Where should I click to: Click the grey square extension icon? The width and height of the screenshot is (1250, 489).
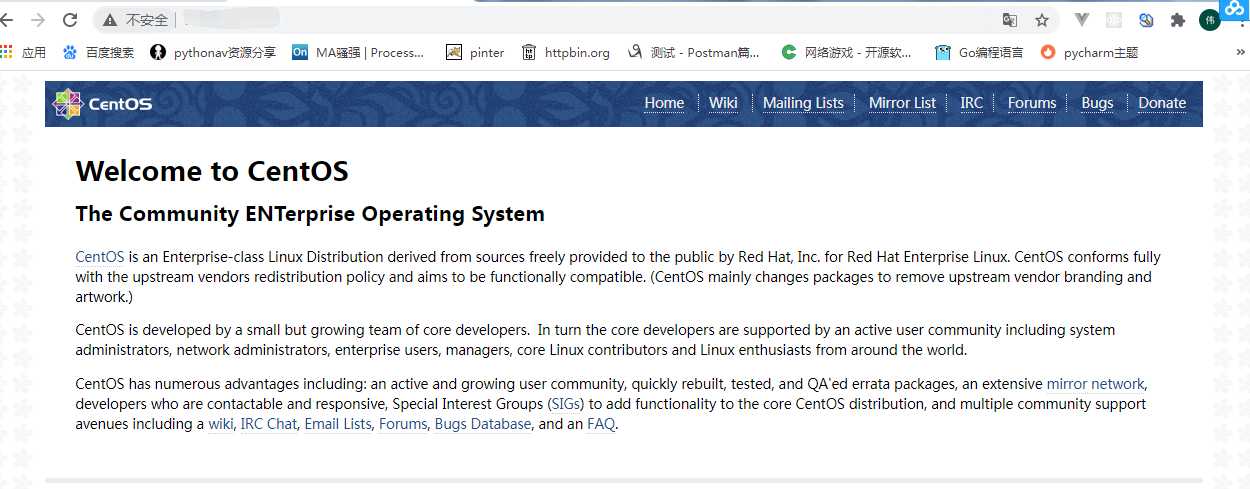[x=1114, y=20]
